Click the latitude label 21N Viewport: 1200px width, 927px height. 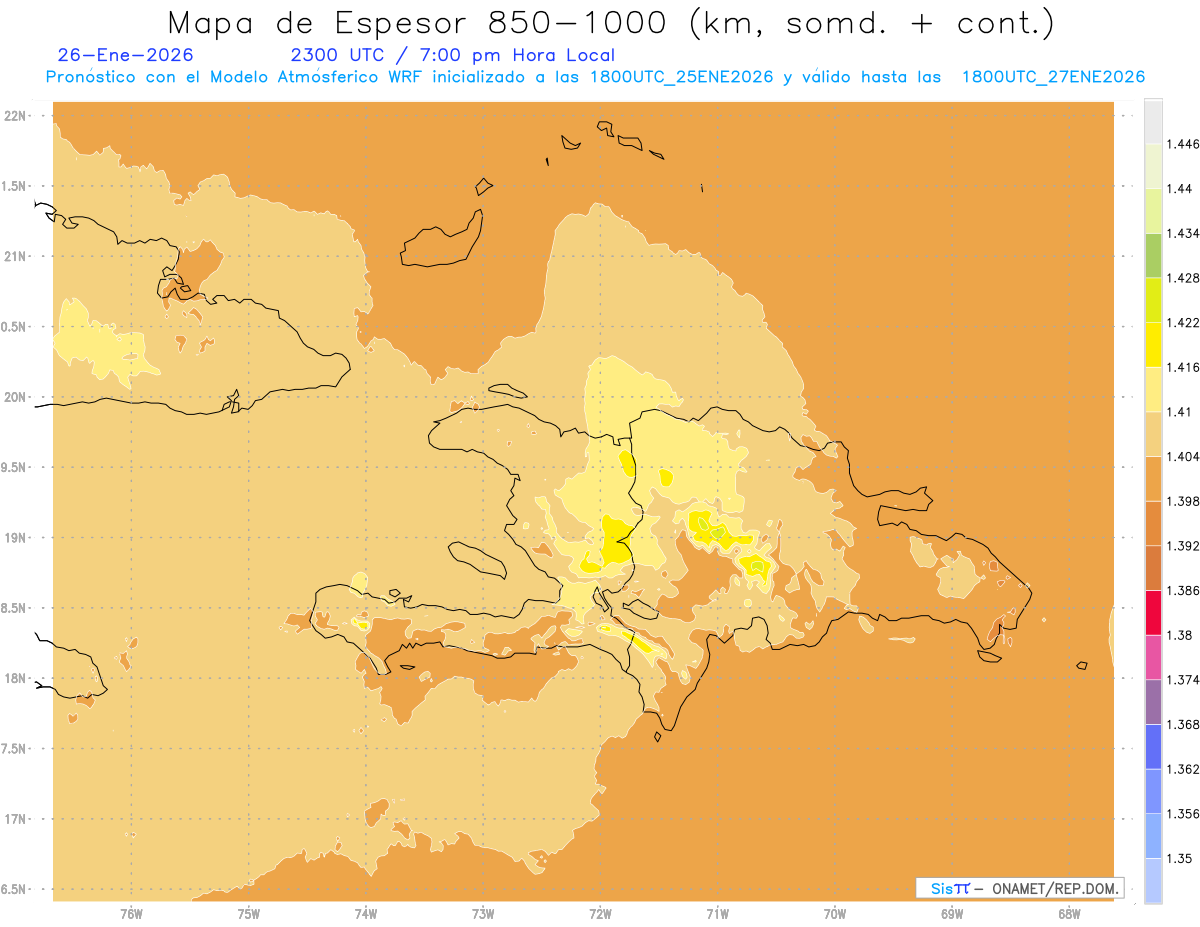coord(14,256)
